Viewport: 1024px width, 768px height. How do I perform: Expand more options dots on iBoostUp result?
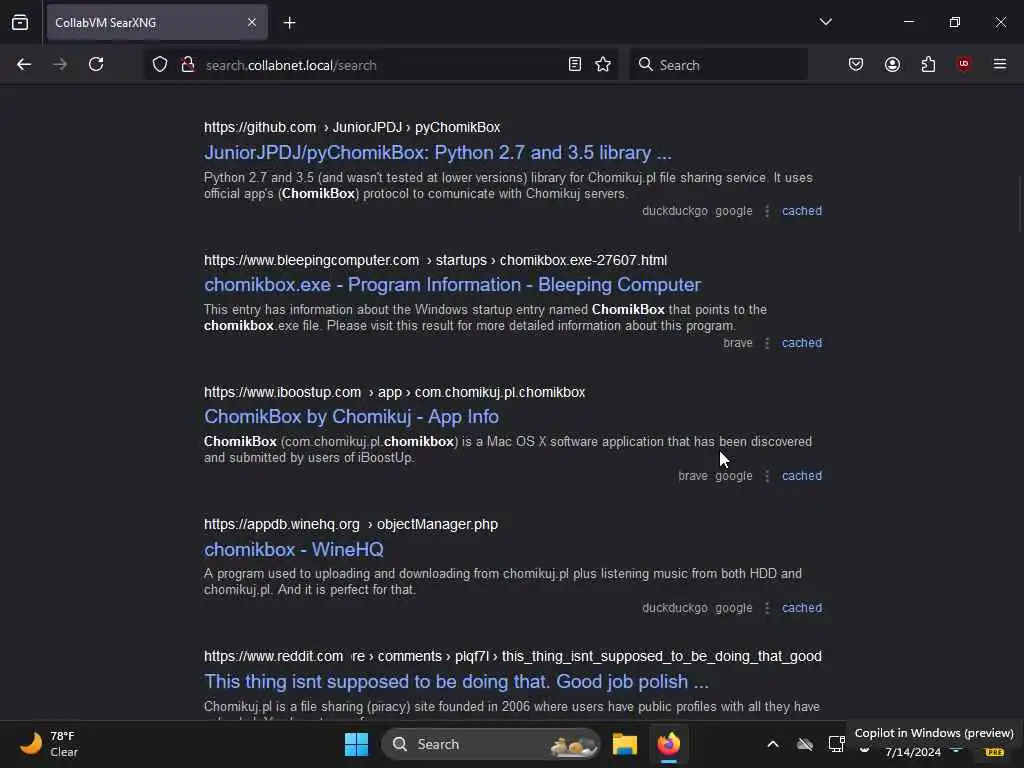coord(767,476)
